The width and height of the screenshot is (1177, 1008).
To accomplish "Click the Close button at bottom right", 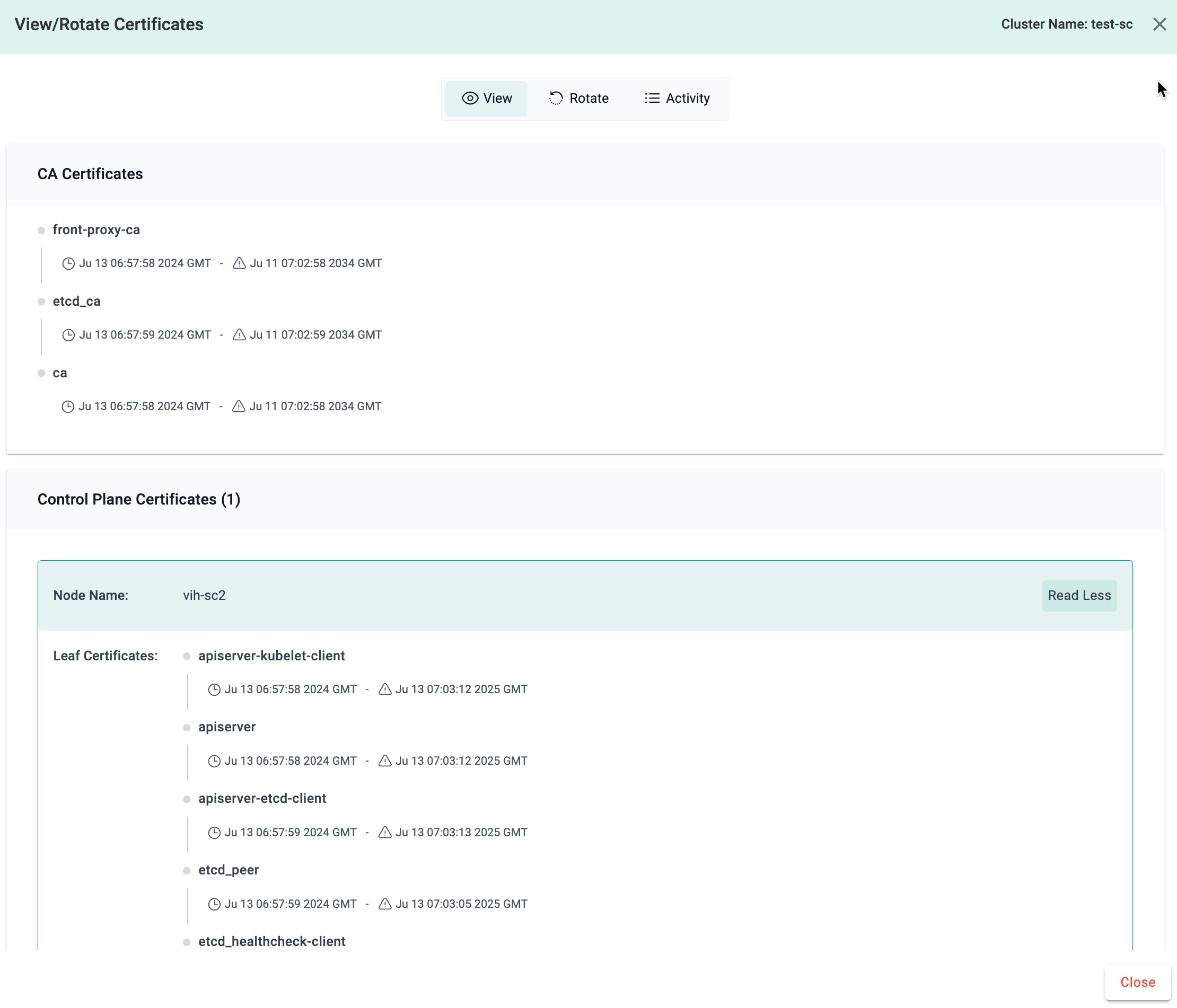I will point(1138,982).
